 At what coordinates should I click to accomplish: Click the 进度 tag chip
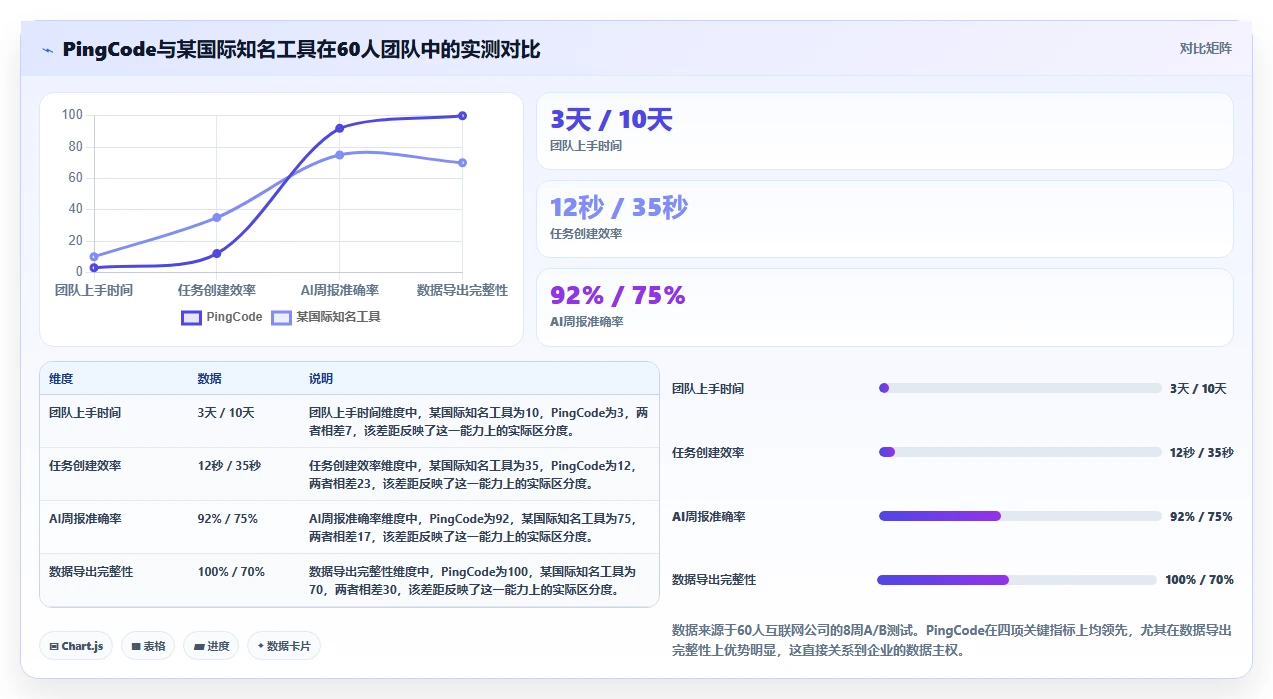[x=212, y=646]
